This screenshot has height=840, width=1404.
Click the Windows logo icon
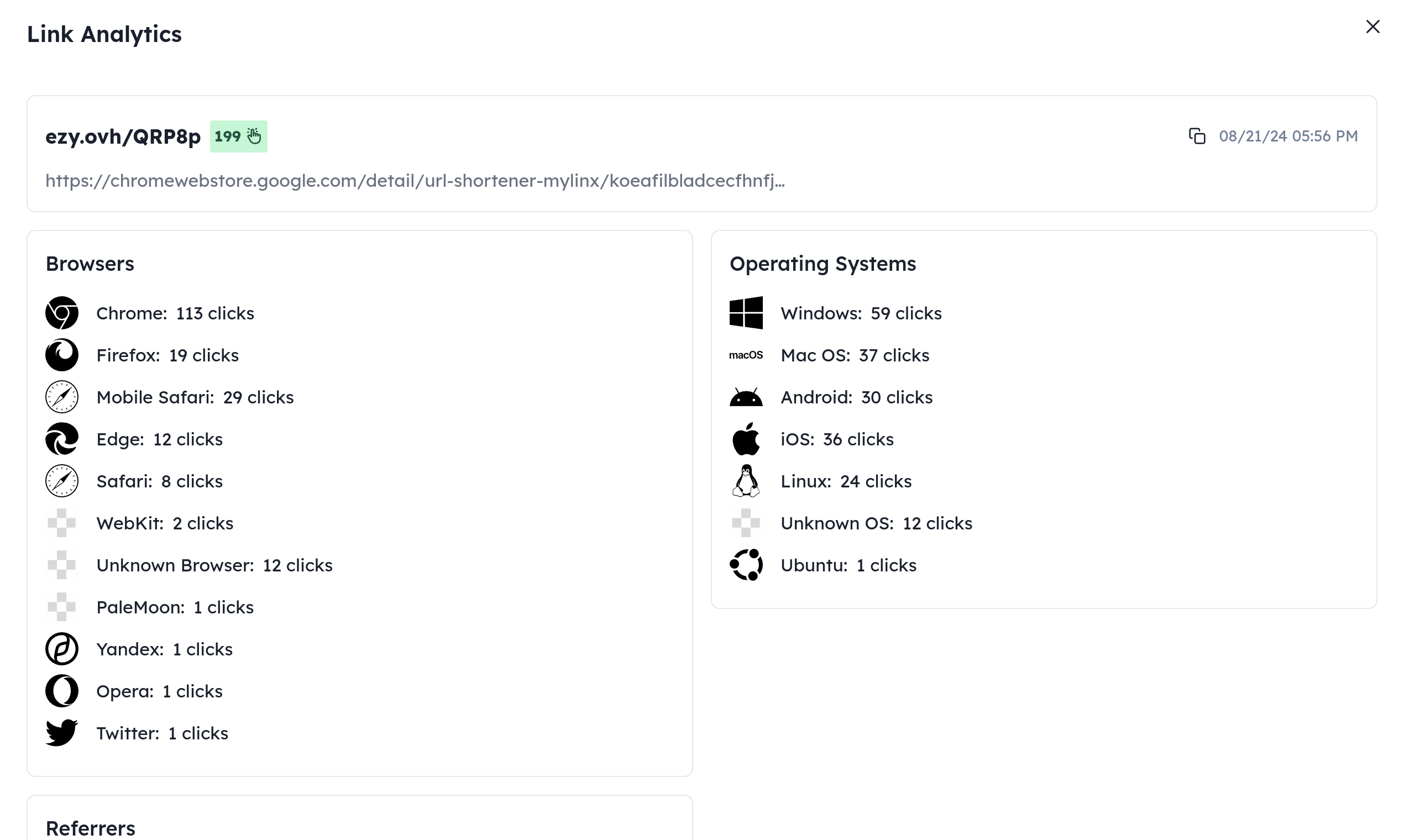tap(746, 312)
